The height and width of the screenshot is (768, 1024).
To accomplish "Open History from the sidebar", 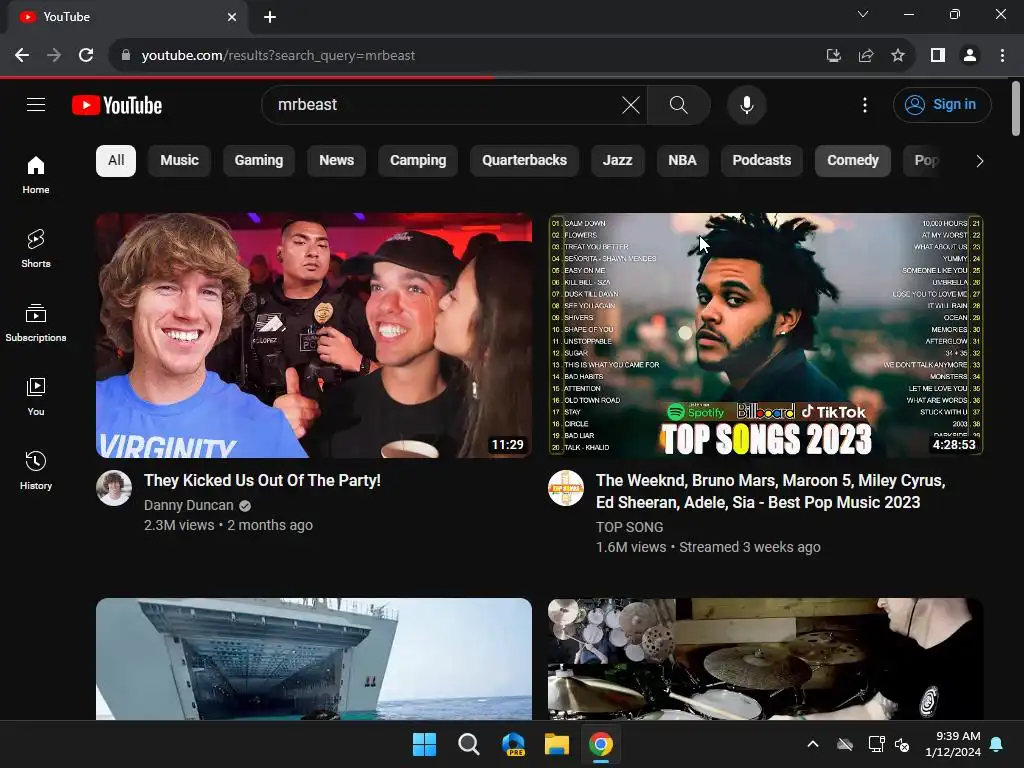I will click(x=36, y=470).
